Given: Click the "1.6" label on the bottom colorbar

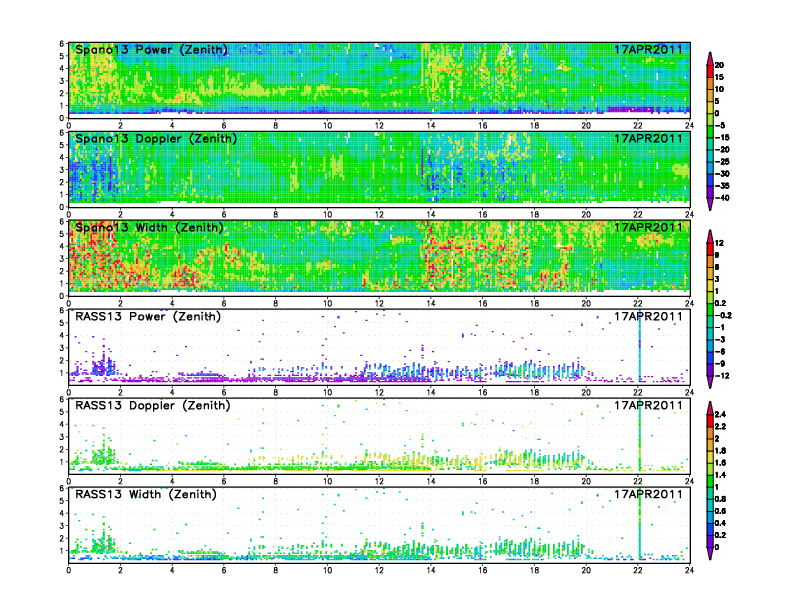Looking at the screenshot, I should pos(721,463).
